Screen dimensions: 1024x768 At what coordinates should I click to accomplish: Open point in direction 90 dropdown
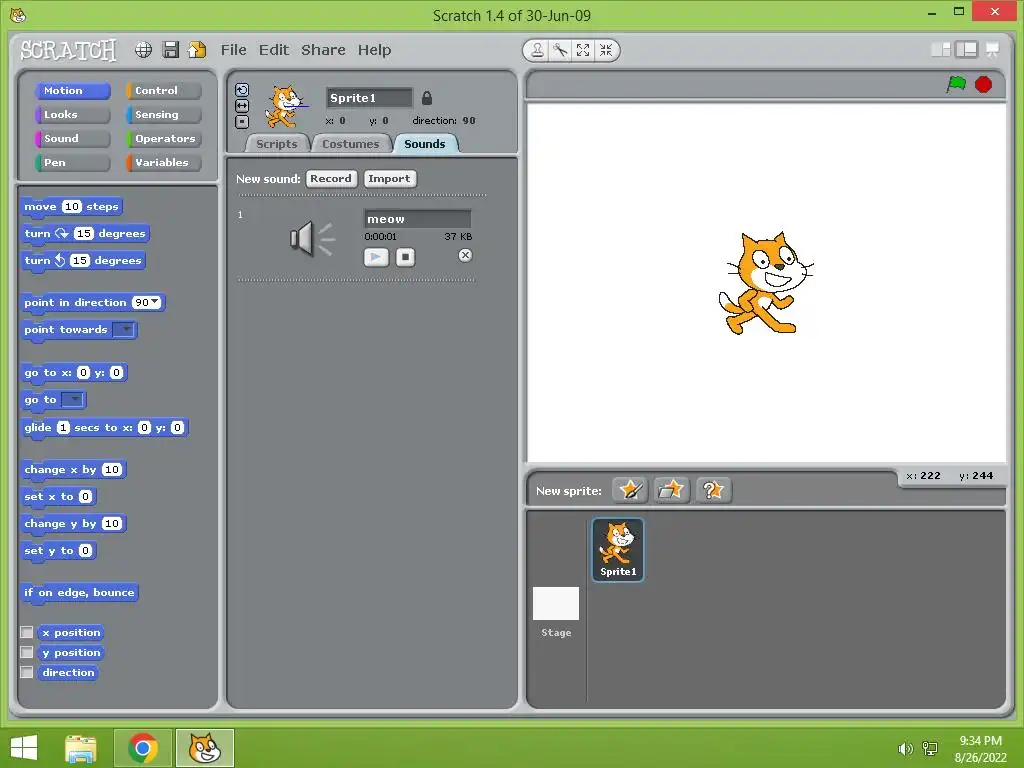[155, 302]
